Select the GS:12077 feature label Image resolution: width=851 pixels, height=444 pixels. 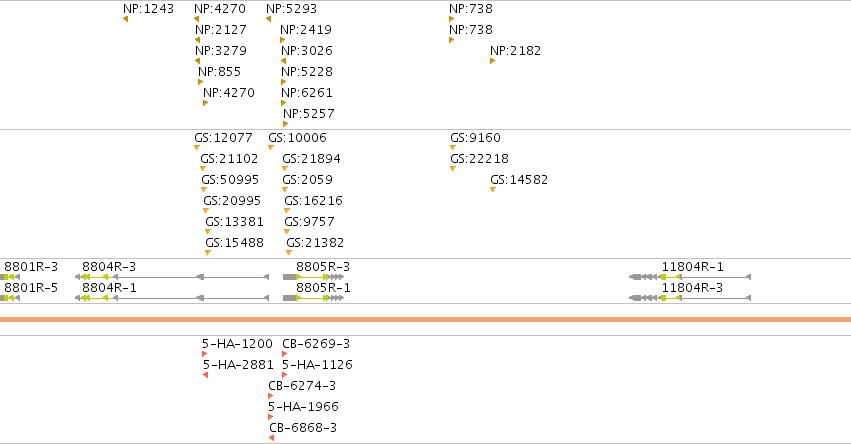tap(224, 138)
